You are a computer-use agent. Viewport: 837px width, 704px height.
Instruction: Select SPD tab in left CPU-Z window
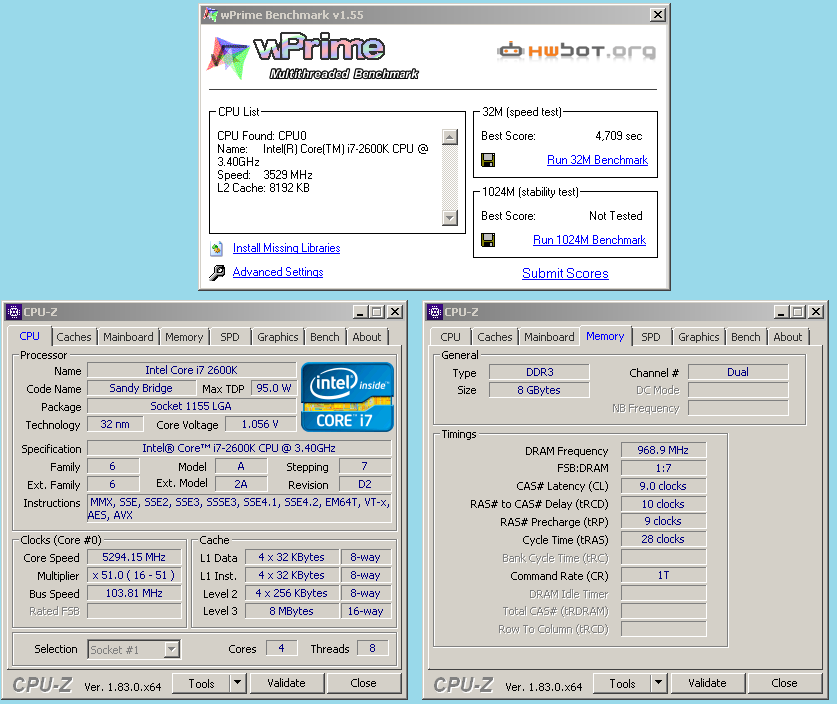(x=230, y=337)
